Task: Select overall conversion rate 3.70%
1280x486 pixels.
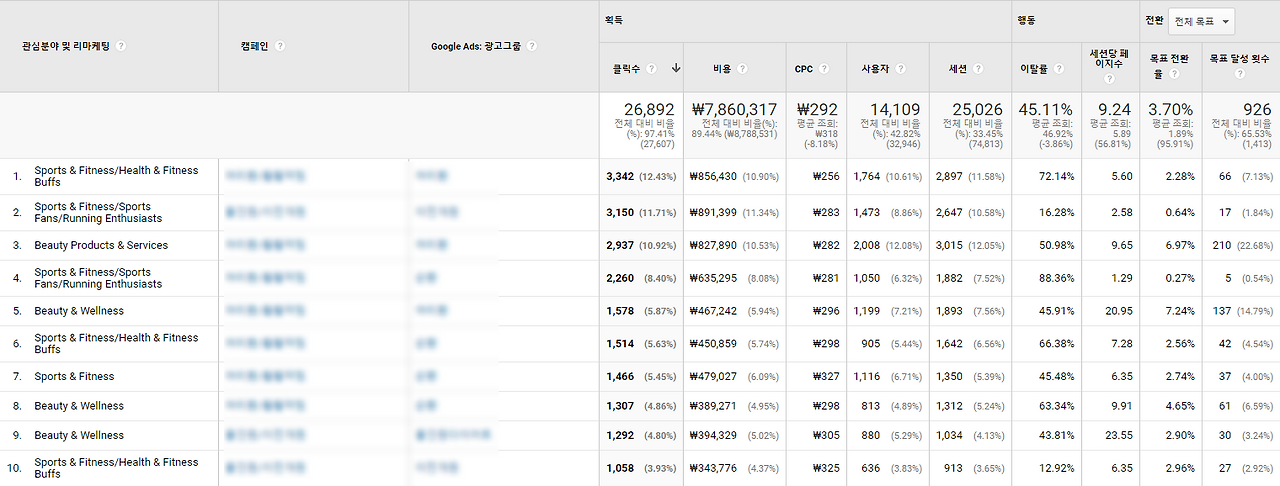Action: [x=1171, y=109]
